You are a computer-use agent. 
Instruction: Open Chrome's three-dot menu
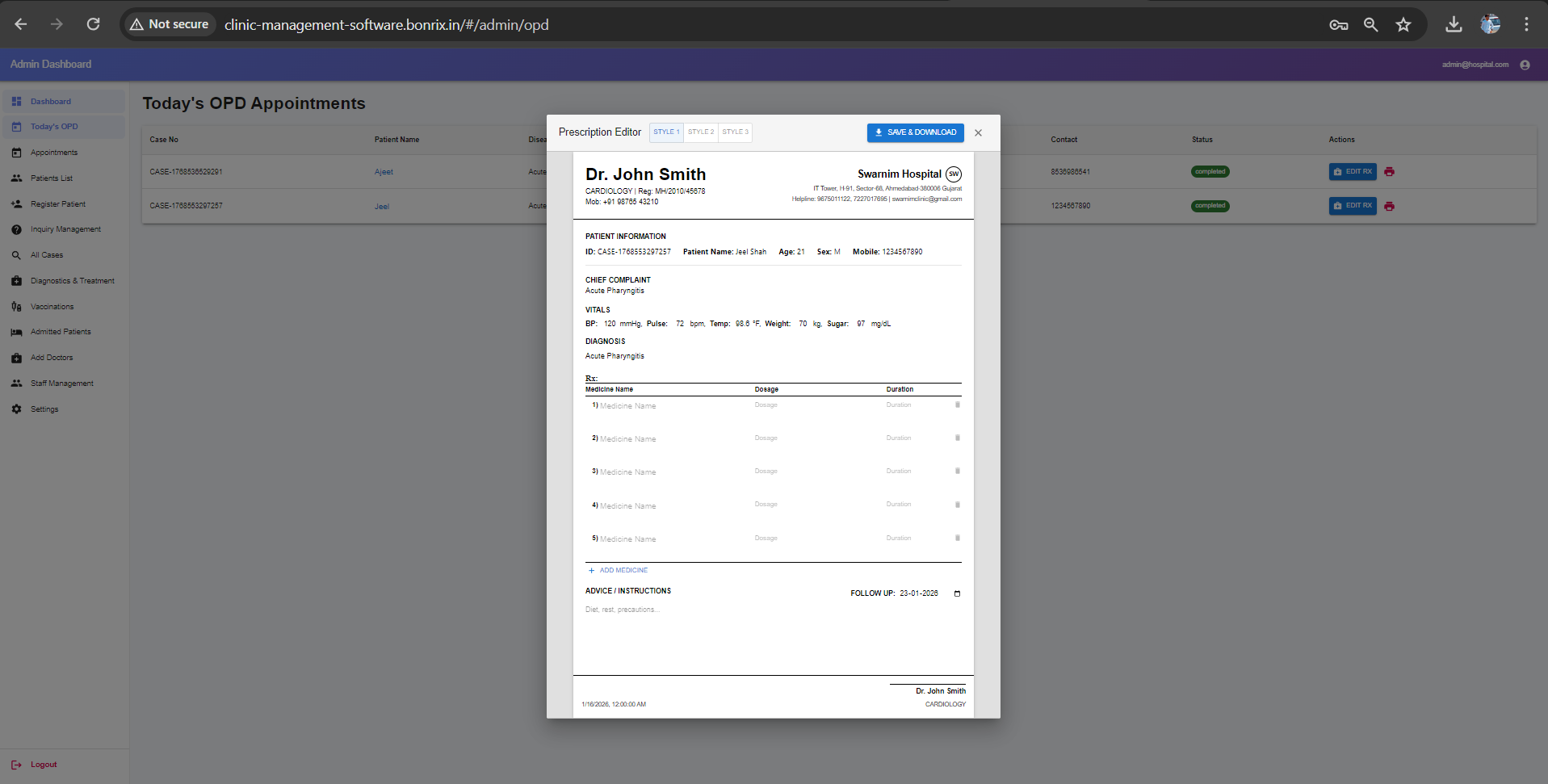(x=1526, y=24)
